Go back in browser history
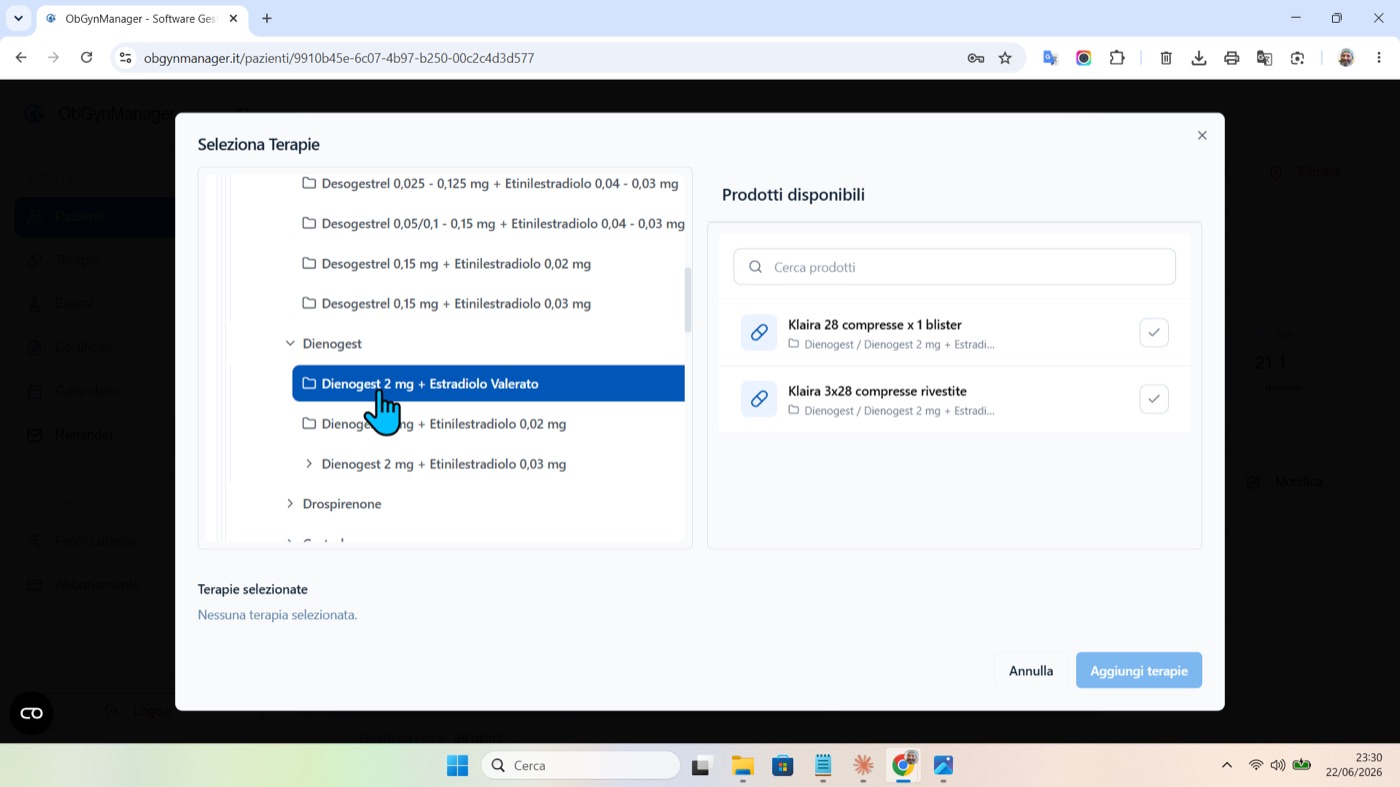 [x=21, y=58]
